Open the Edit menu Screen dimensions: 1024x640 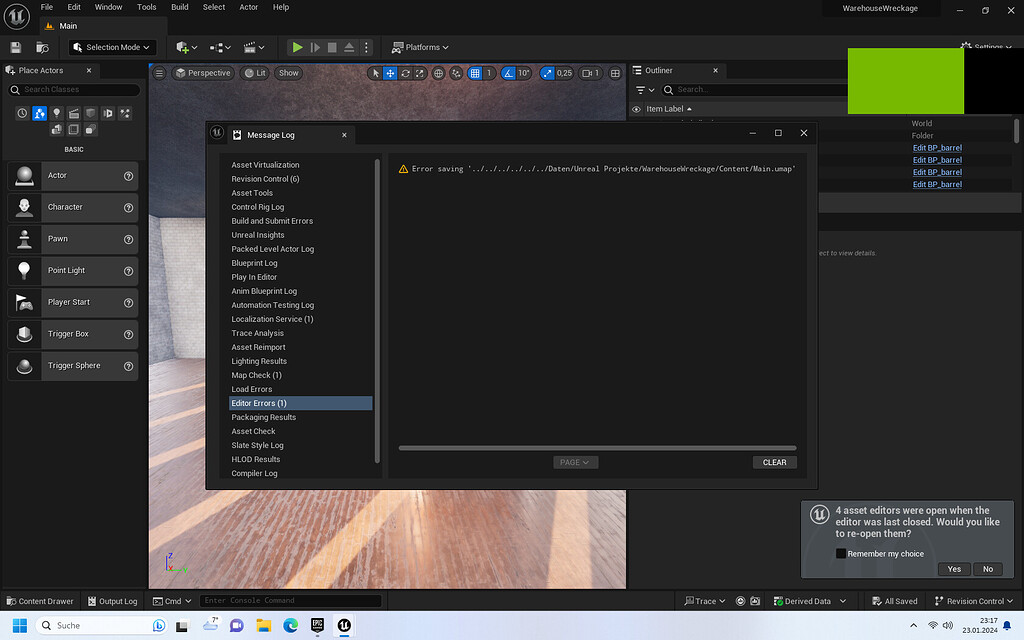(74, 7)
